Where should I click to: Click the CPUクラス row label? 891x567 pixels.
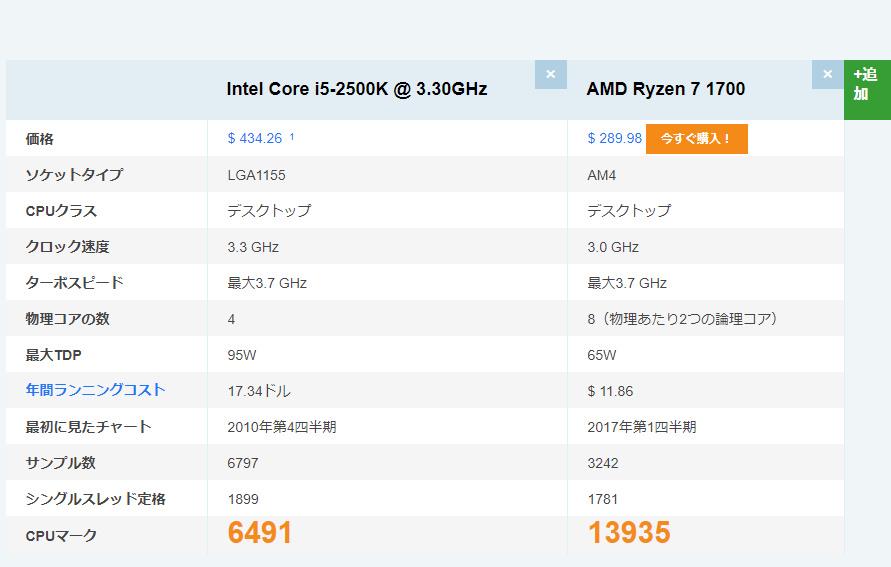click(x=61, y=211)
